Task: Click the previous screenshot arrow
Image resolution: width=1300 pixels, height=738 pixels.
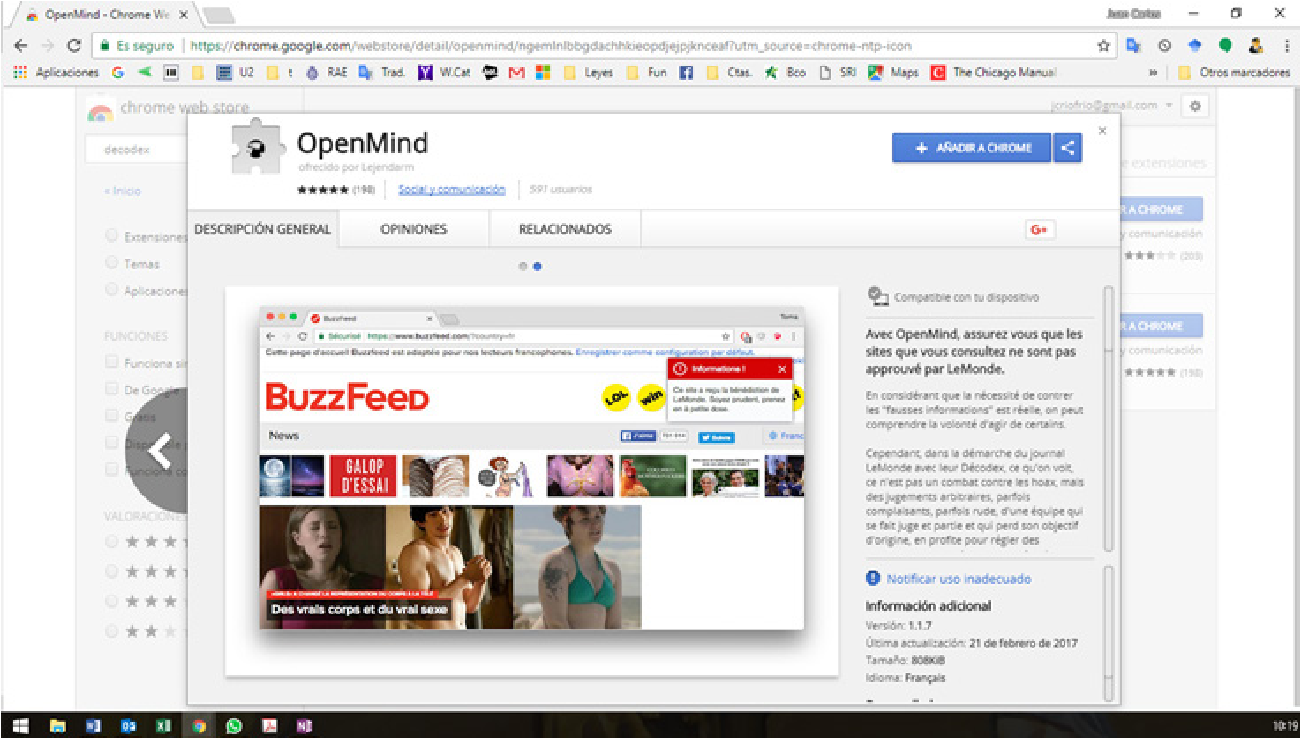Action: 160,451
